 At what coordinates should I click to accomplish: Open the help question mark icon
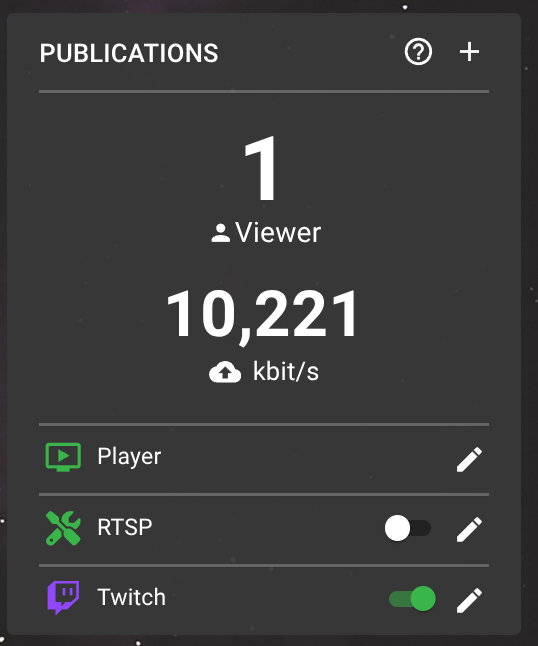click(x=418, y=52)
